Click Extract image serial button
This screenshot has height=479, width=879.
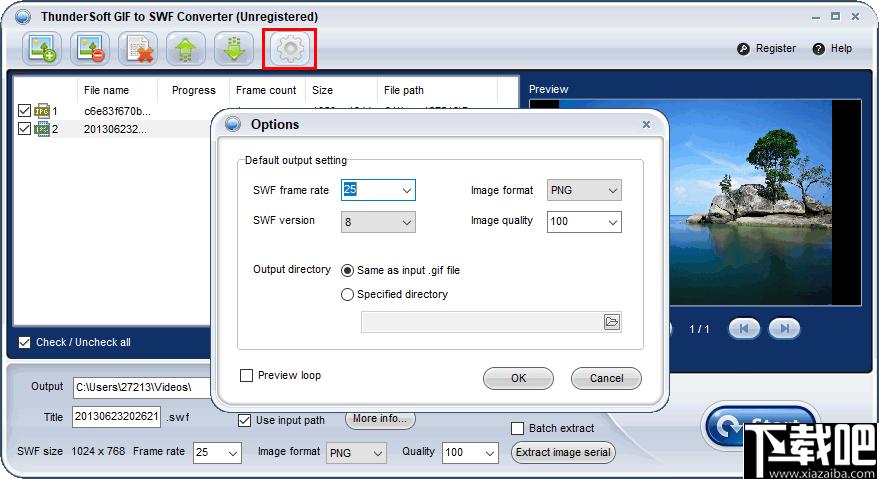563,453
